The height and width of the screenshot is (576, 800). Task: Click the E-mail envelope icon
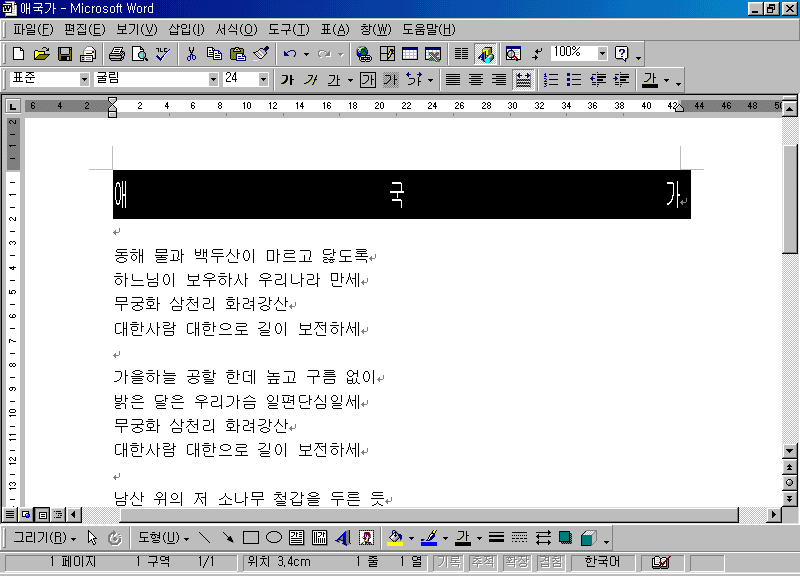pos(88,54)
